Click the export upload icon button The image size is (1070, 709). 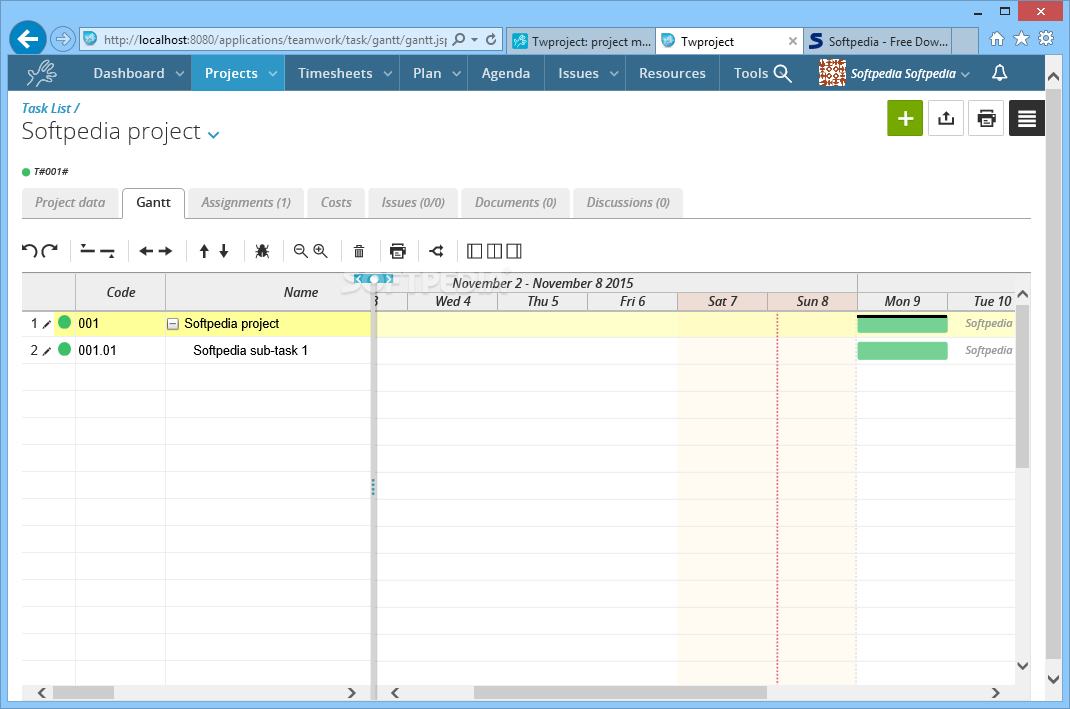click(946, 118)
